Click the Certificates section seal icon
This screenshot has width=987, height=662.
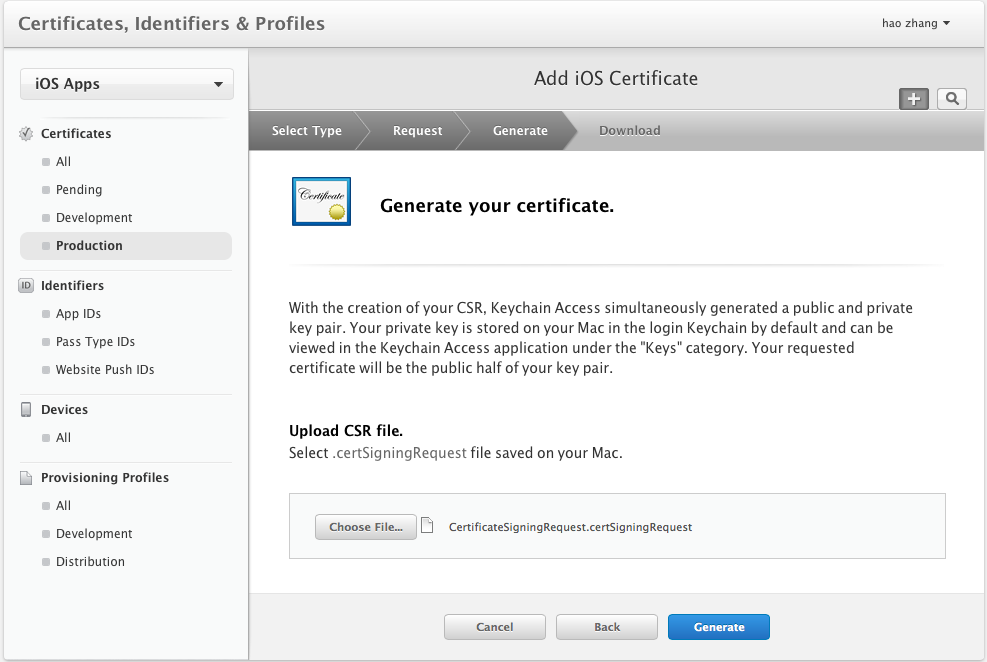point(27,134)
